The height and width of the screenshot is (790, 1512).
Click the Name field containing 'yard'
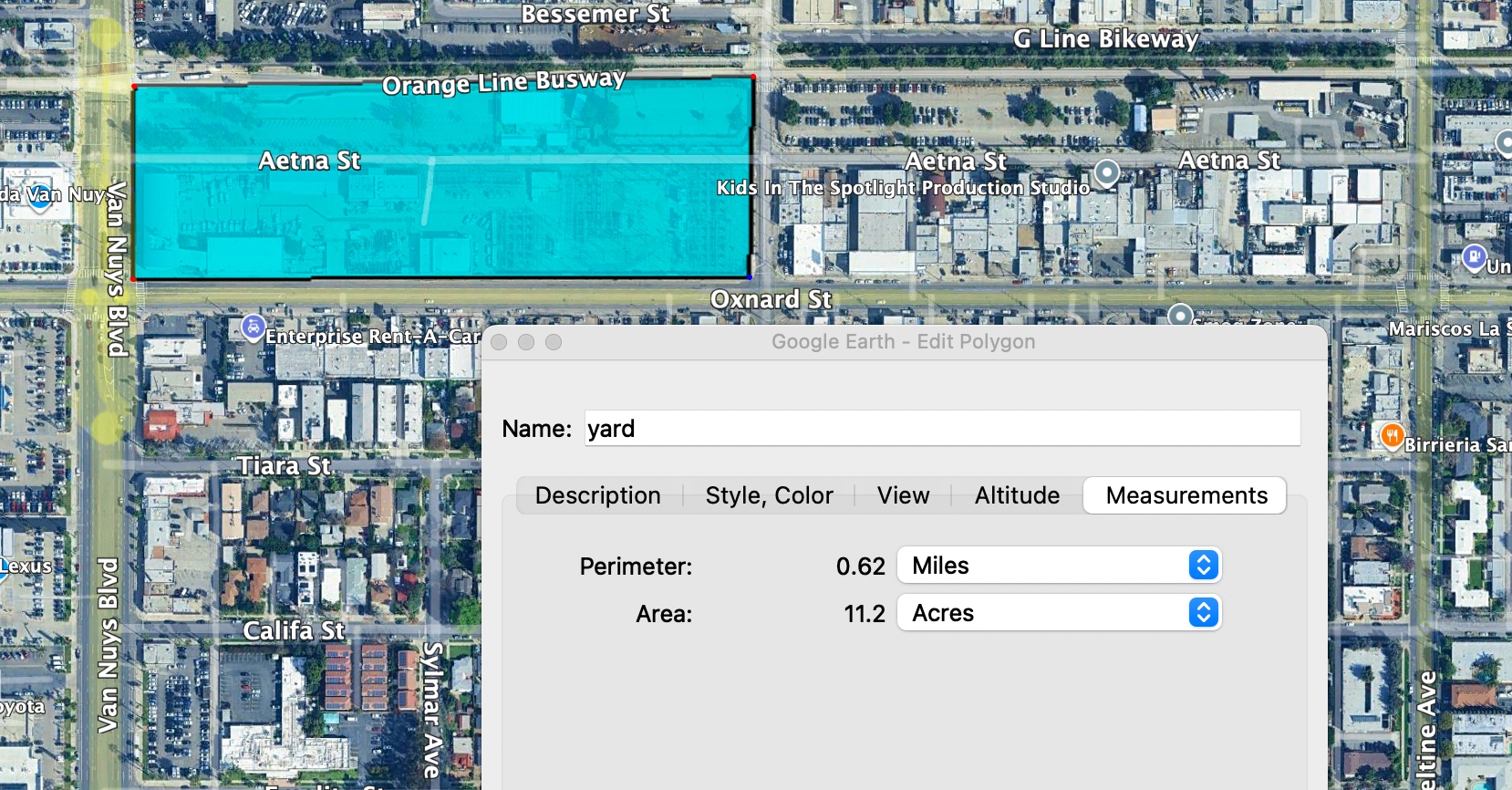(x=942, y=429)
